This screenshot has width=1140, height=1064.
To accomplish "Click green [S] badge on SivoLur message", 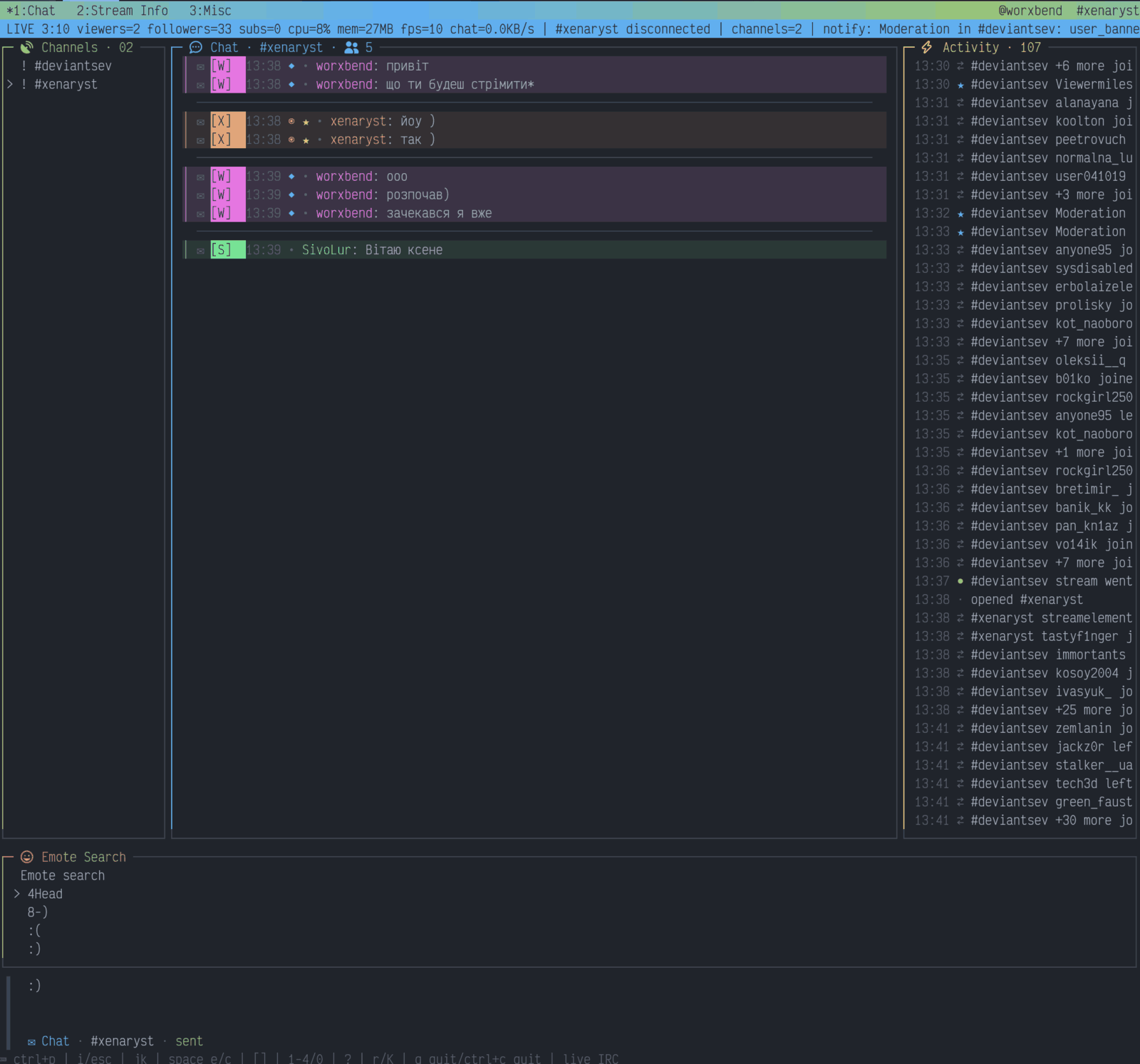I will click(x=227, y=250).
